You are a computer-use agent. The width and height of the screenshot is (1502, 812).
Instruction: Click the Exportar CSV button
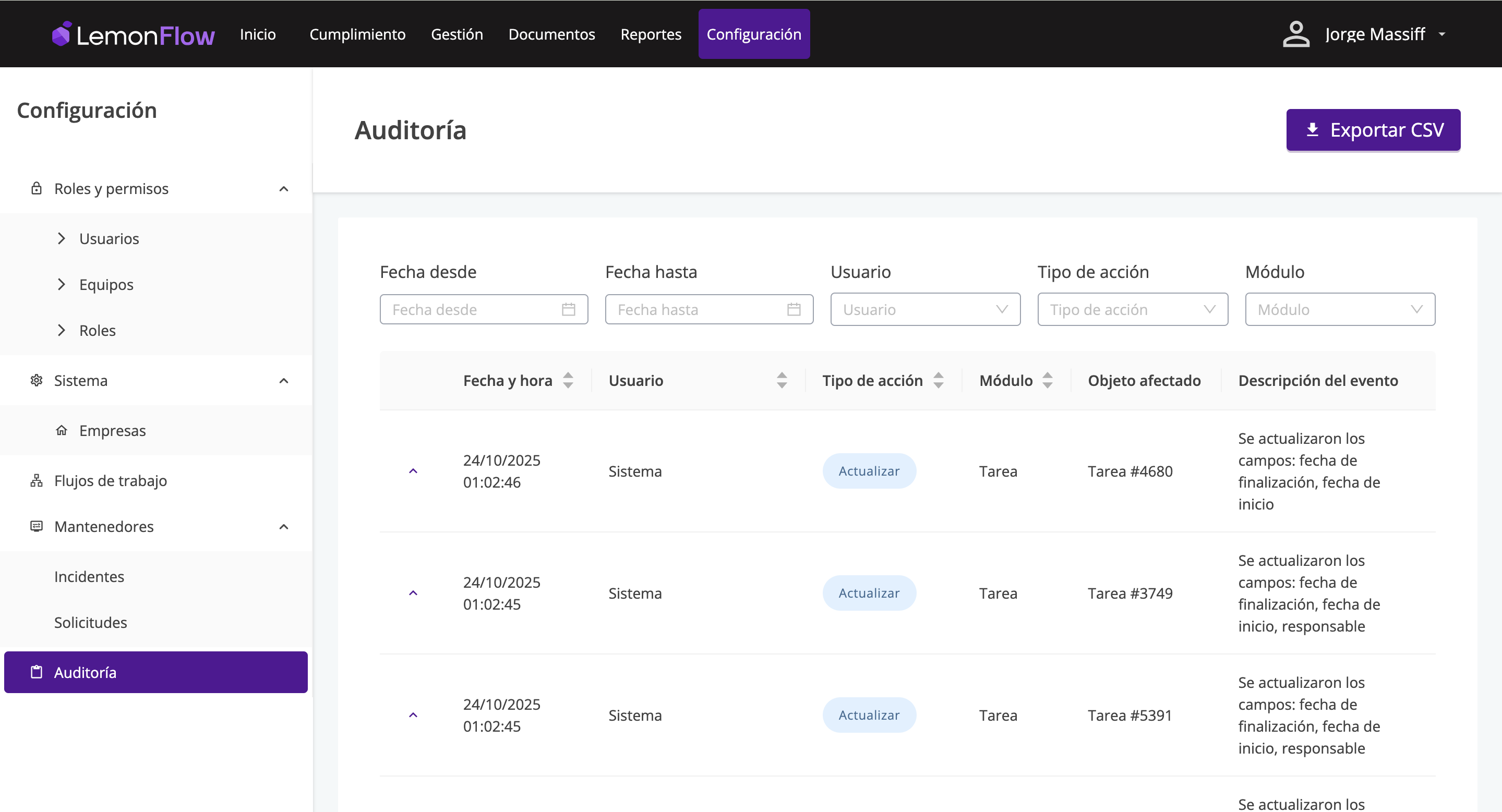coord(1373,130)
